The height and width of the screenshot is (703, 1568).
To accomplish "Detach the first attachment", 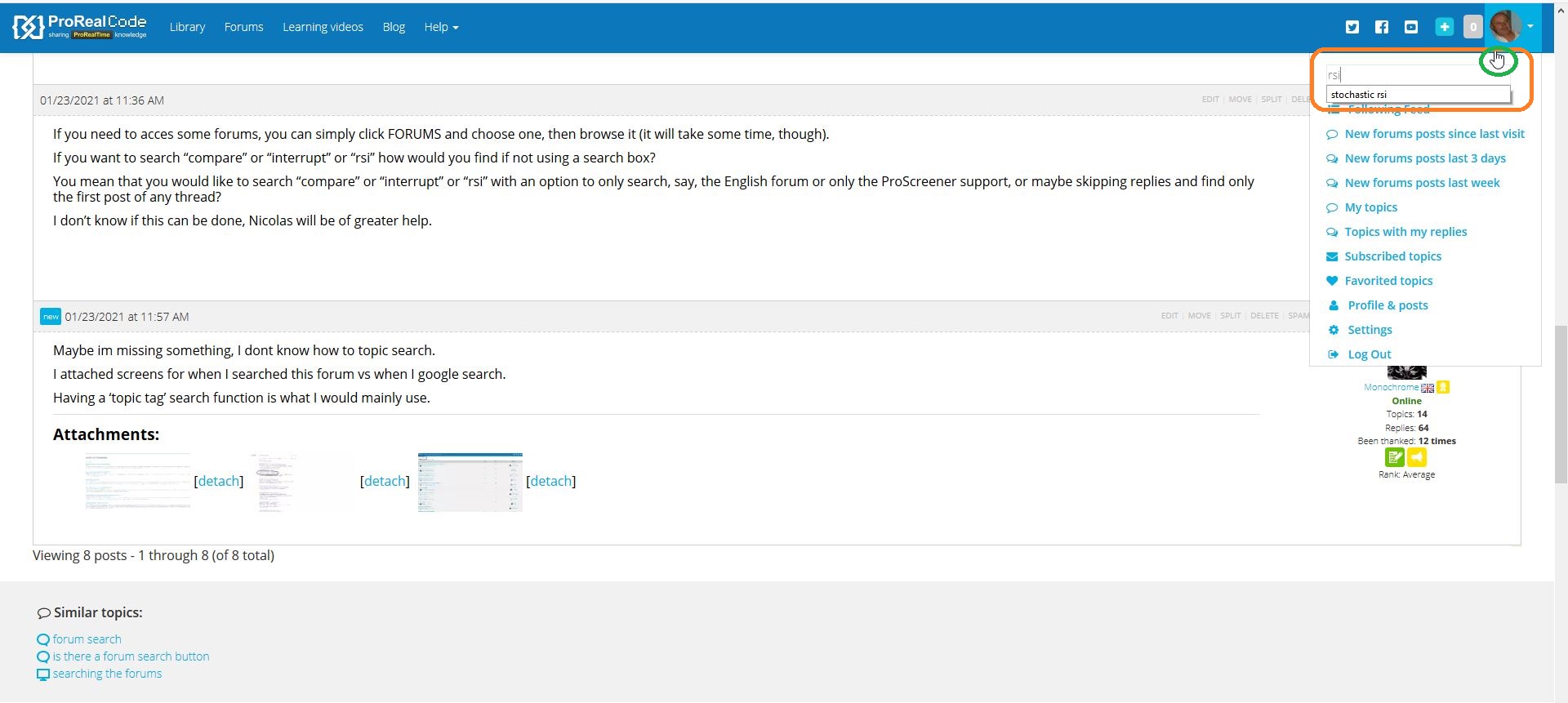I will tap(219, 482).
